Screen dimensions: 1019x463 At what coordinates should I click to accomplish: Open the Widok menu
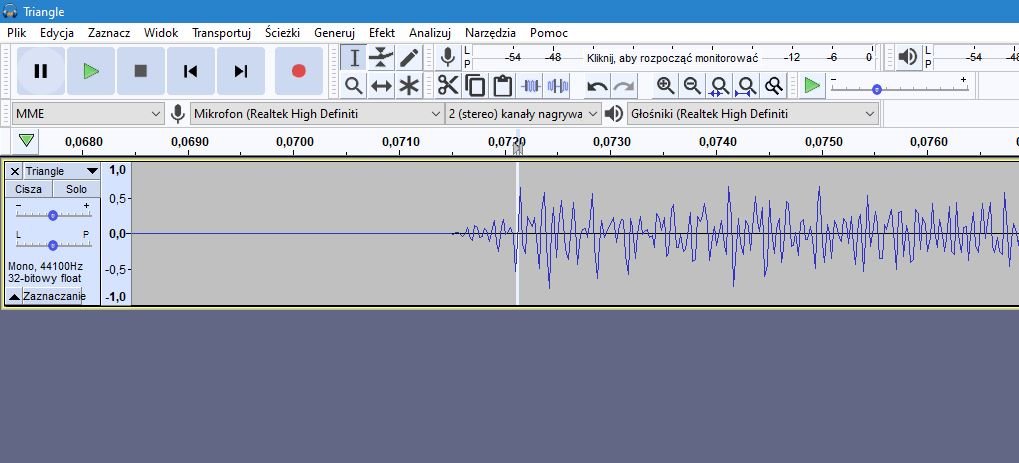161,33
